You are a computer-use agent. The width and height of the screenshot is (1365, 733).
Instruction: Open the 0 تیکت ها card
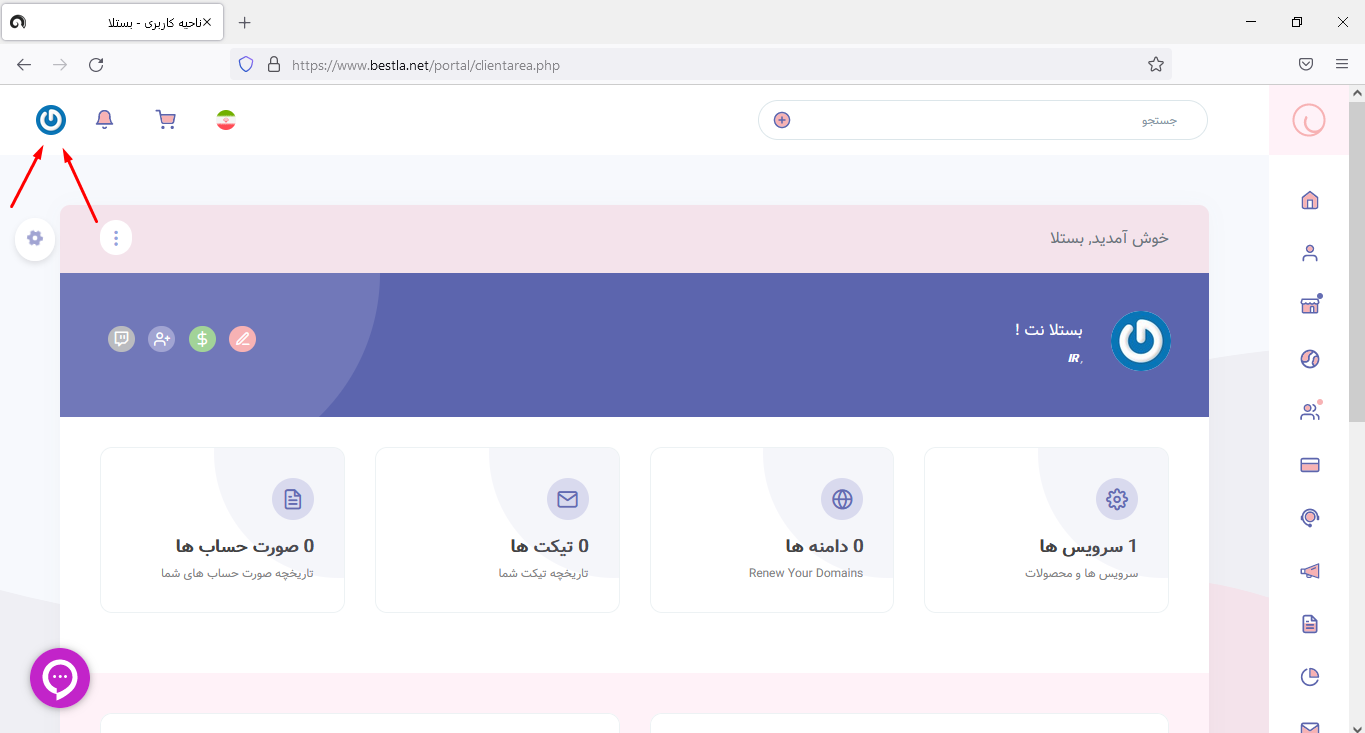point(497,529)
